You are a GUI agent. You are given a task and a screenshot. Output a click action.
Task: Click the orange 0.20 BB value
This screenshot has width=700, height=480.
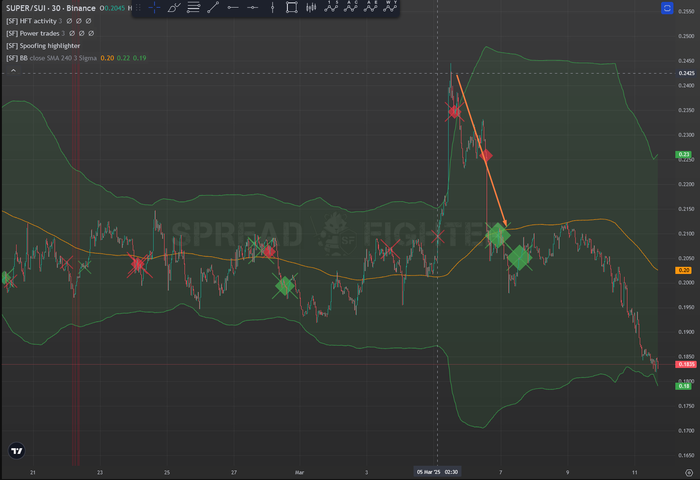click(107, 58)
